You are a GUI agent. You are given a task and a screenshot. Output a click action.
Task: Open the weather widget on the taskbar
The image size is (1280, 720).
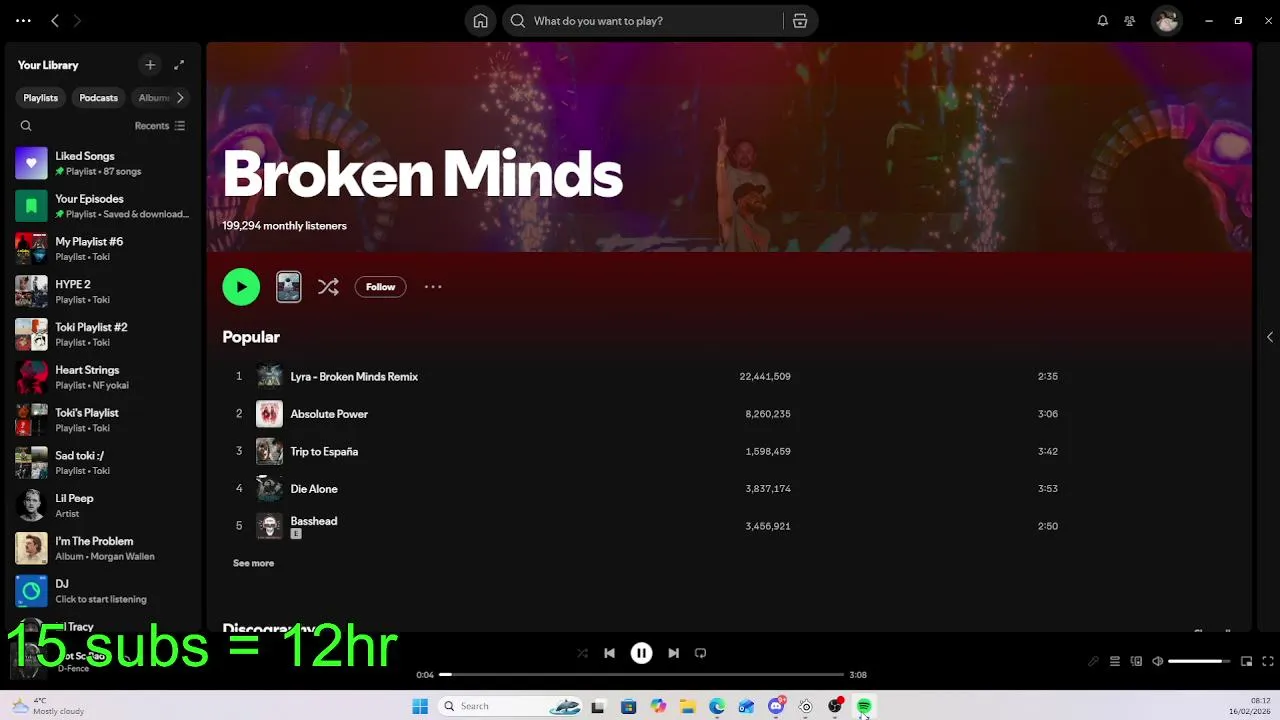(x=48, y=706)
